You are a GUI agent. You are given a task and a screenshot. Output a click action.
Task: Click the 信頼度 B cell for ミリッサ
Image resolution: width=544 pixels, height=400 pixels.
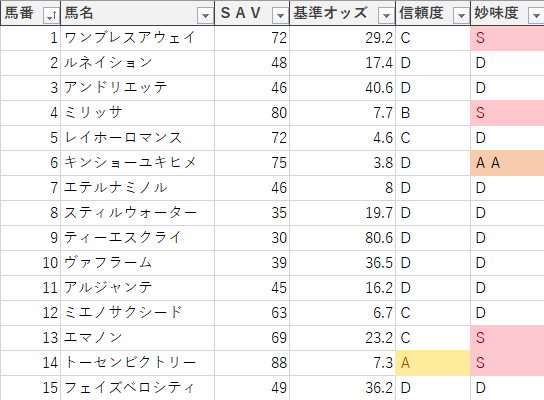coord(433,113)
